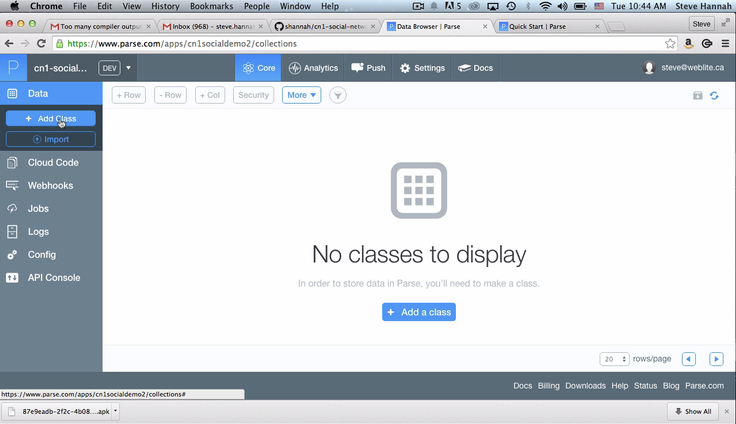Go to next page of rows
Viewport: 736px width, 424px height.
[x=716, y=359]
